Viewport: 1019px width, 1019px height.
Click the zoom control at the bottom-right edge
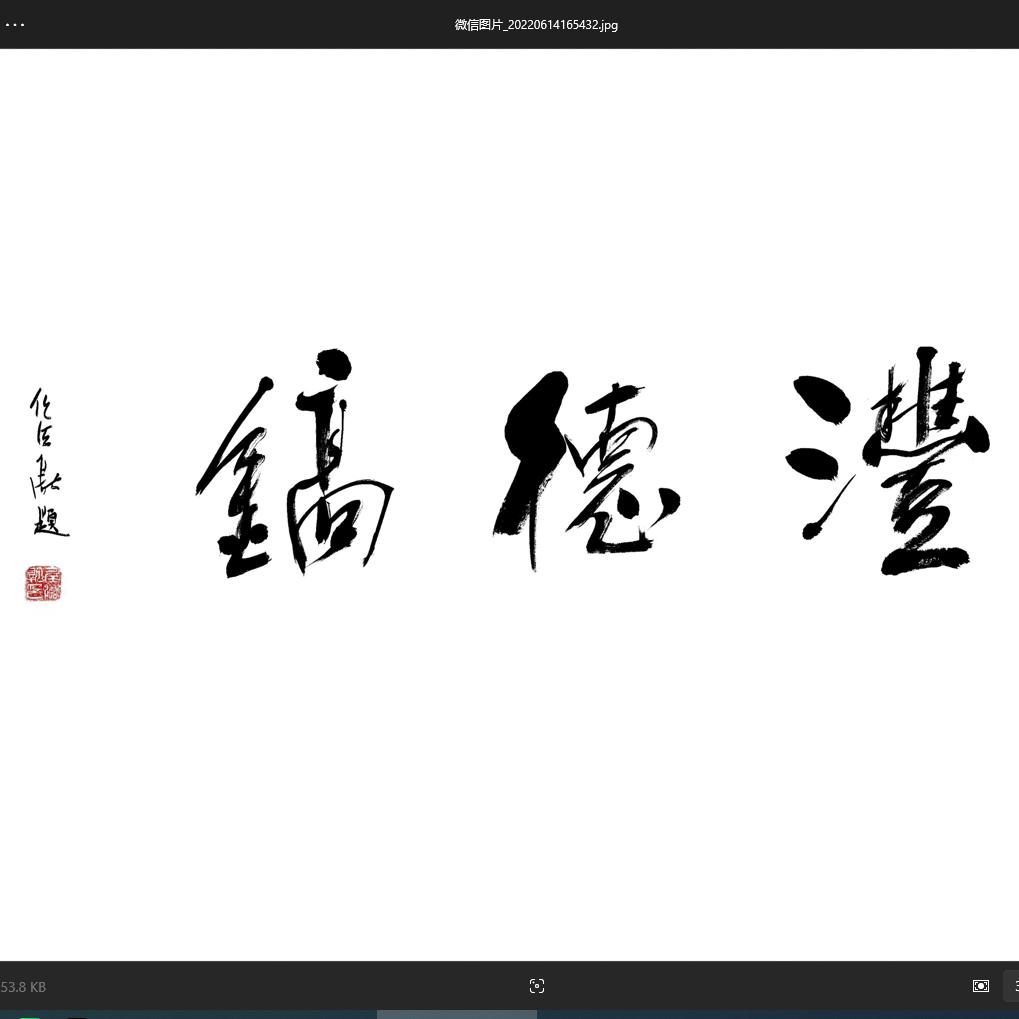1013,986
